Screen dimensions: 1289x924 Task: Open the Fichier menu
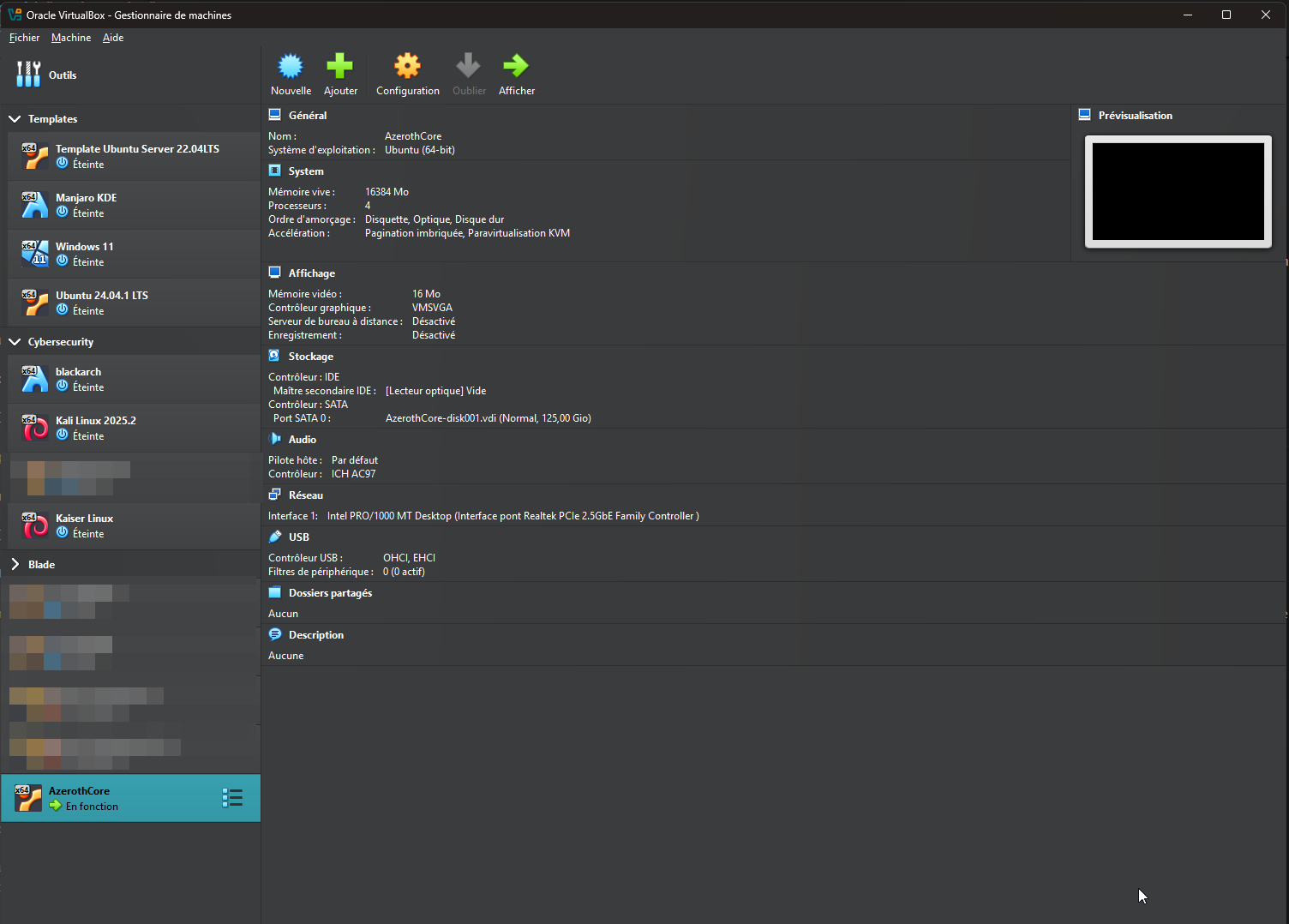pos(24,38)
